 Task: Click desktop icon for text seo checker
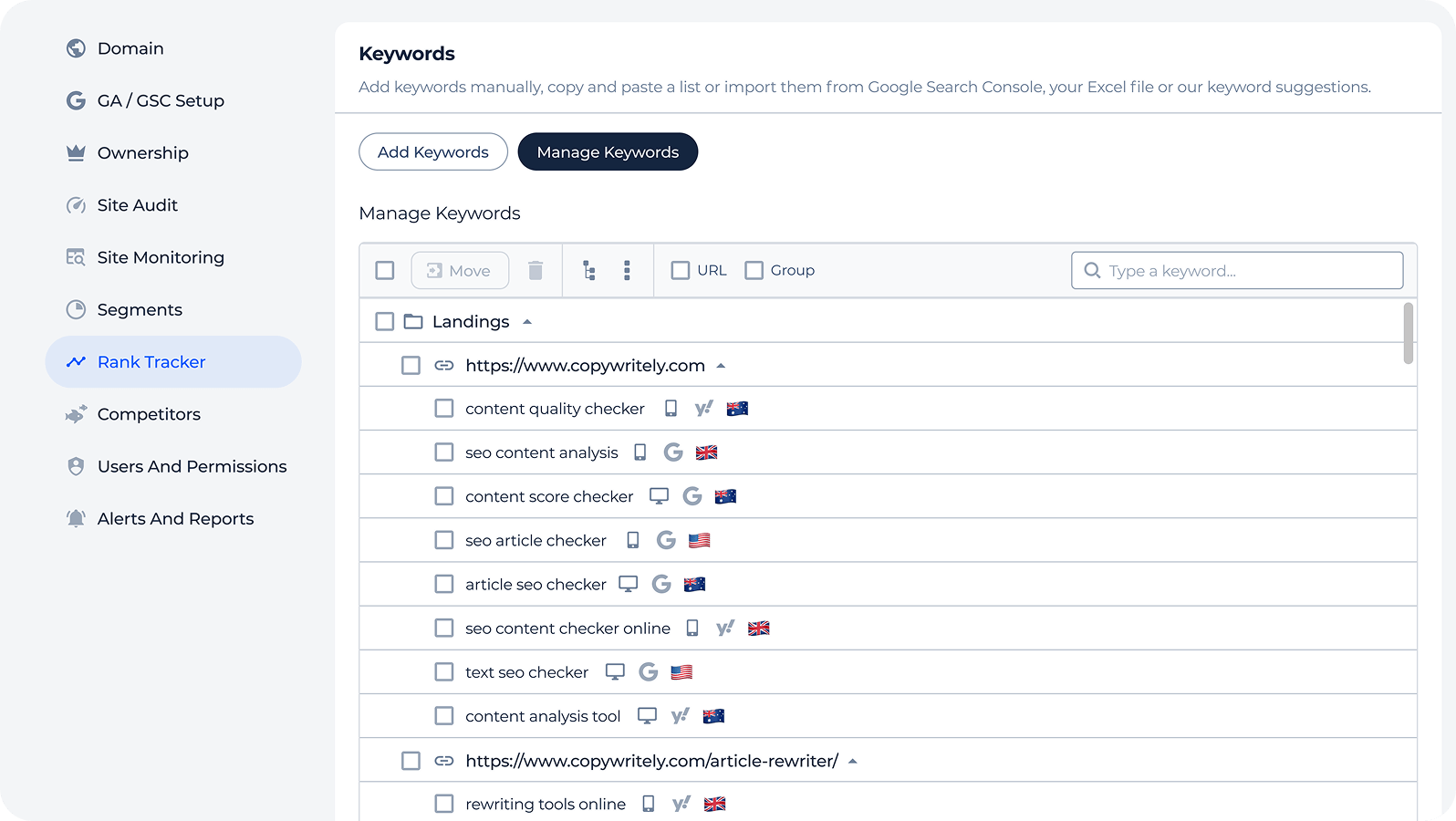pyautogui.click(x=615, y=672)
